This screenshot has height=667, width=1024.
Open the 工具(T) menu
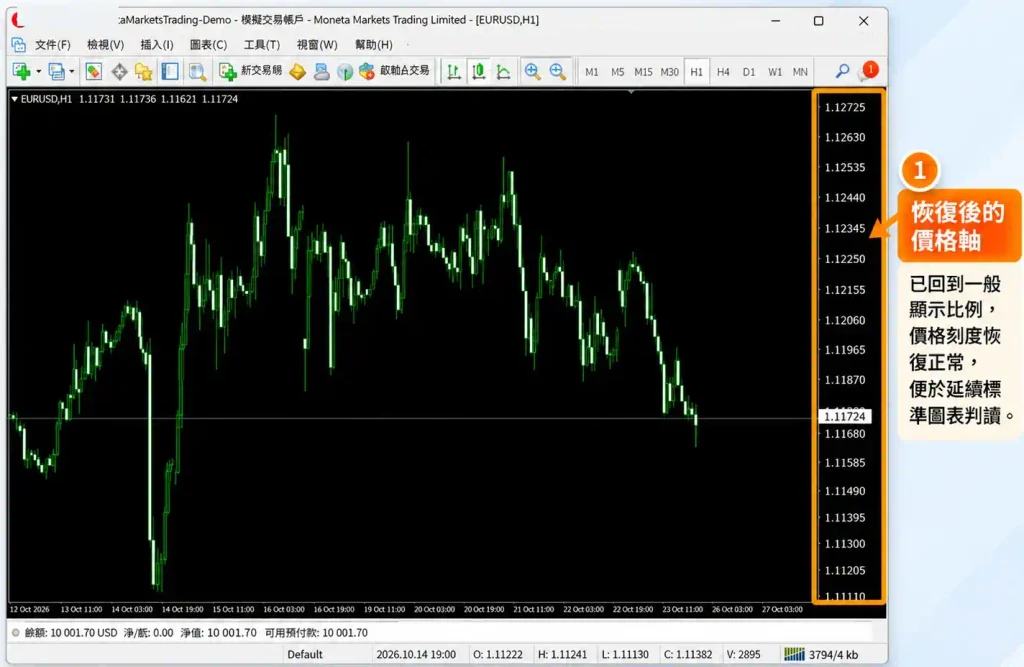[262, 44]
